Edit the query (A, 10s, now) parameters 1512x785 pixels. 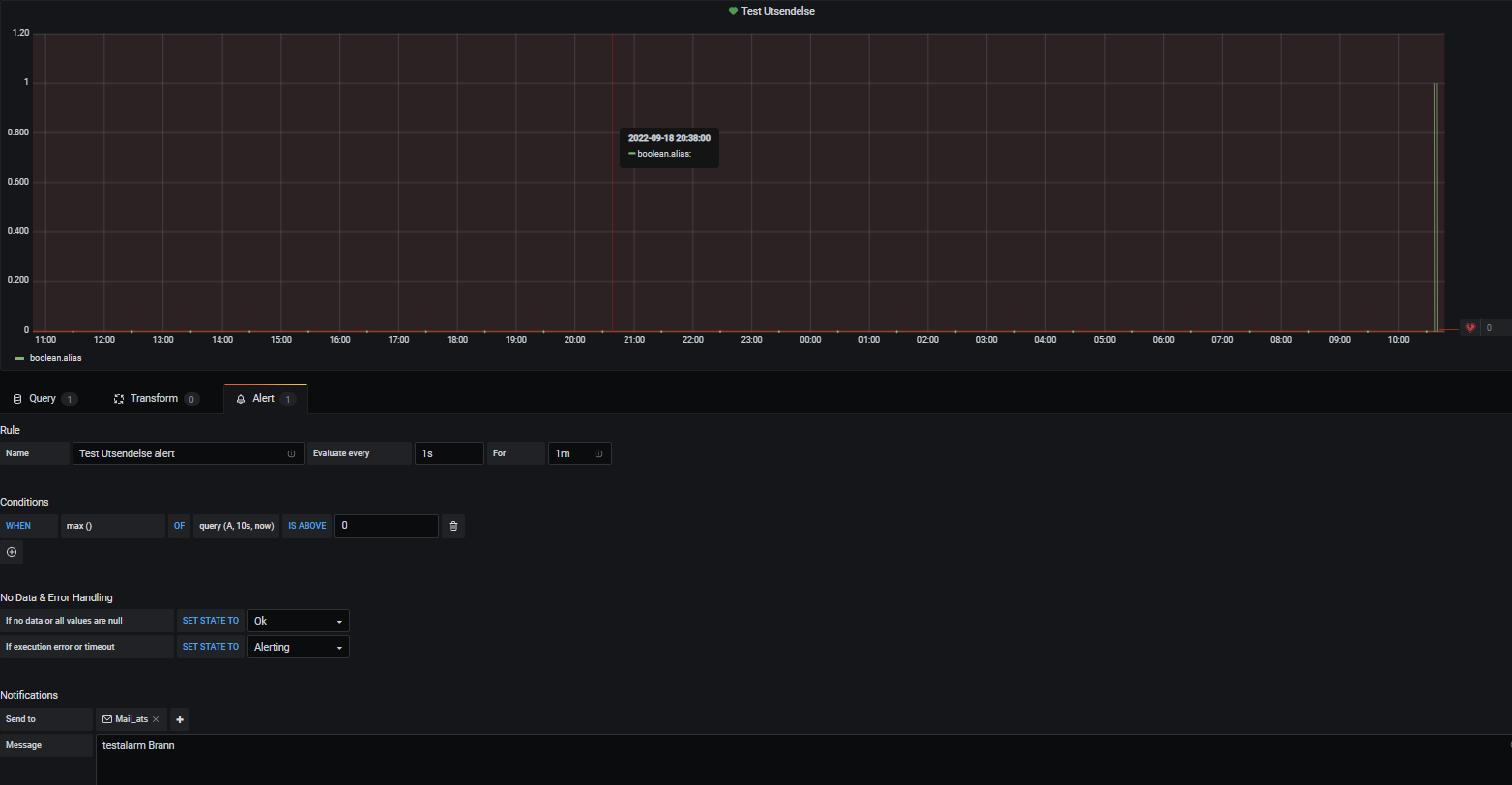(237, 526)
